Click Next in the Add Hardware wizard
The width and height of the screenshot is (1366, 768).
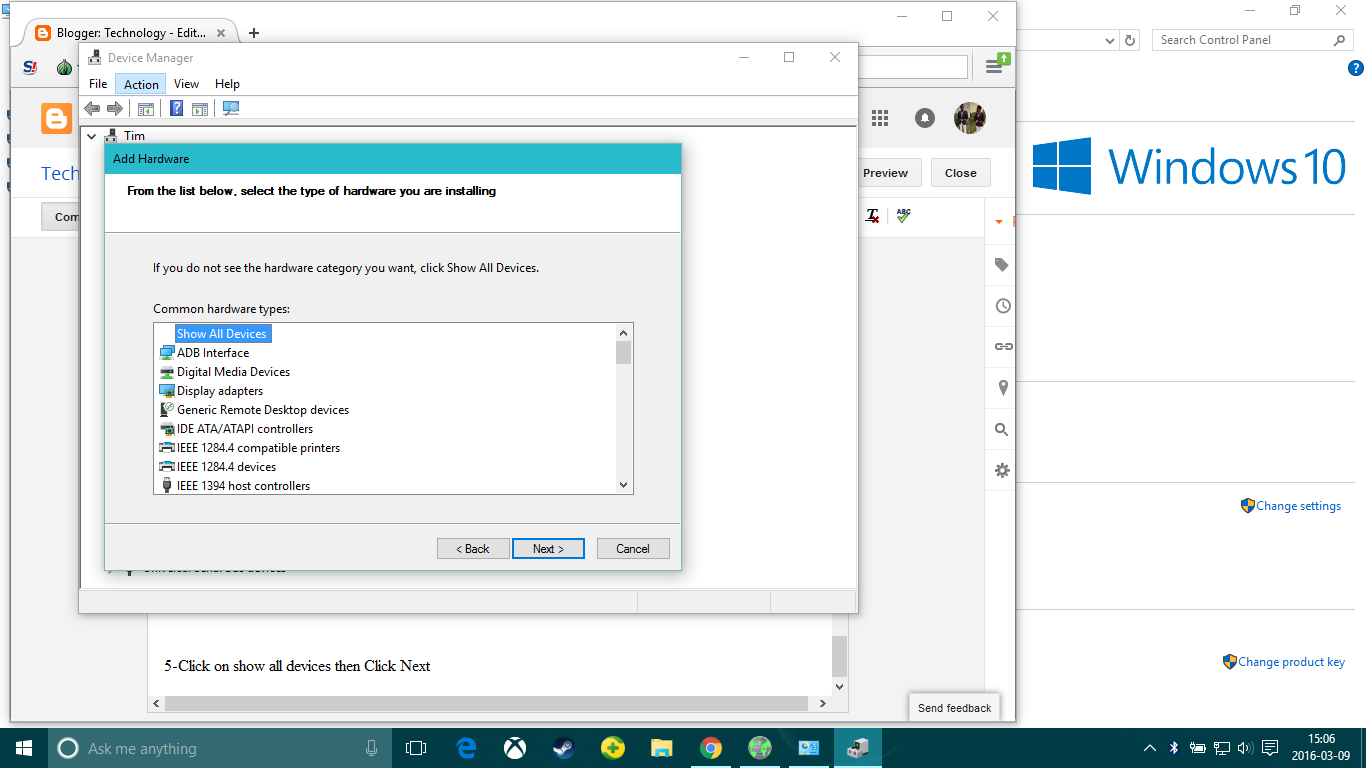point(548,548)
